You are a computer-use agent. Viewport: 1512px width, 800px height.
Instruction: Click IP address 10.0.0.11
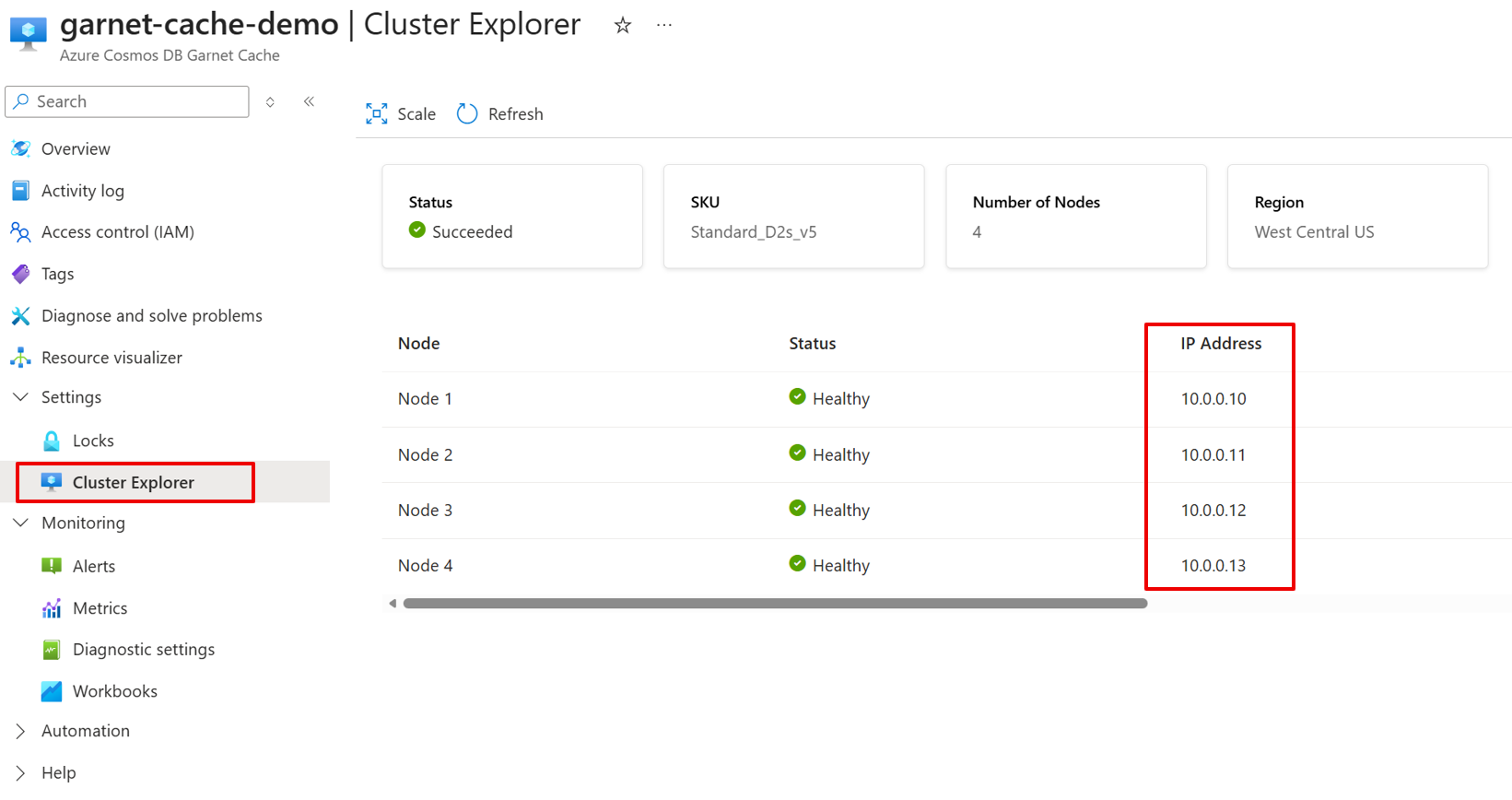(x=1213, y=455)
